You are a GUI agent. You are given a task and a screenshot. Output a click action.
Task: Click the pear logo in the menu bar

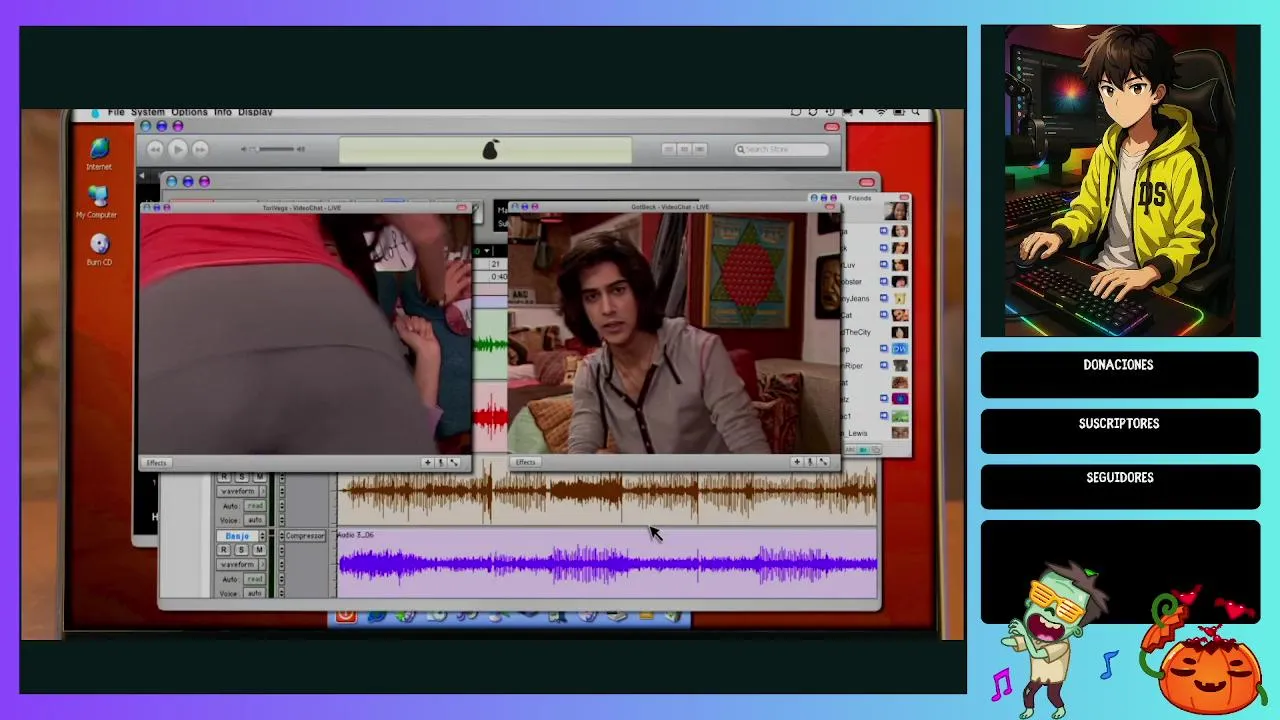point(95,113)
